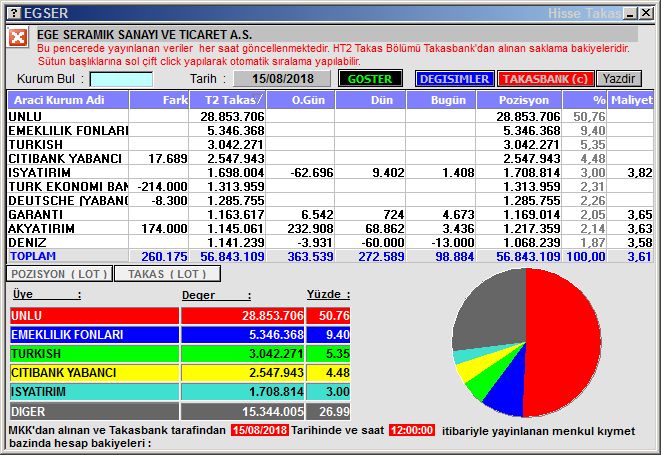Screen dimensions: 661x455
Task: Click Pozisyon value 1.708.814
Action: (532, 172)
